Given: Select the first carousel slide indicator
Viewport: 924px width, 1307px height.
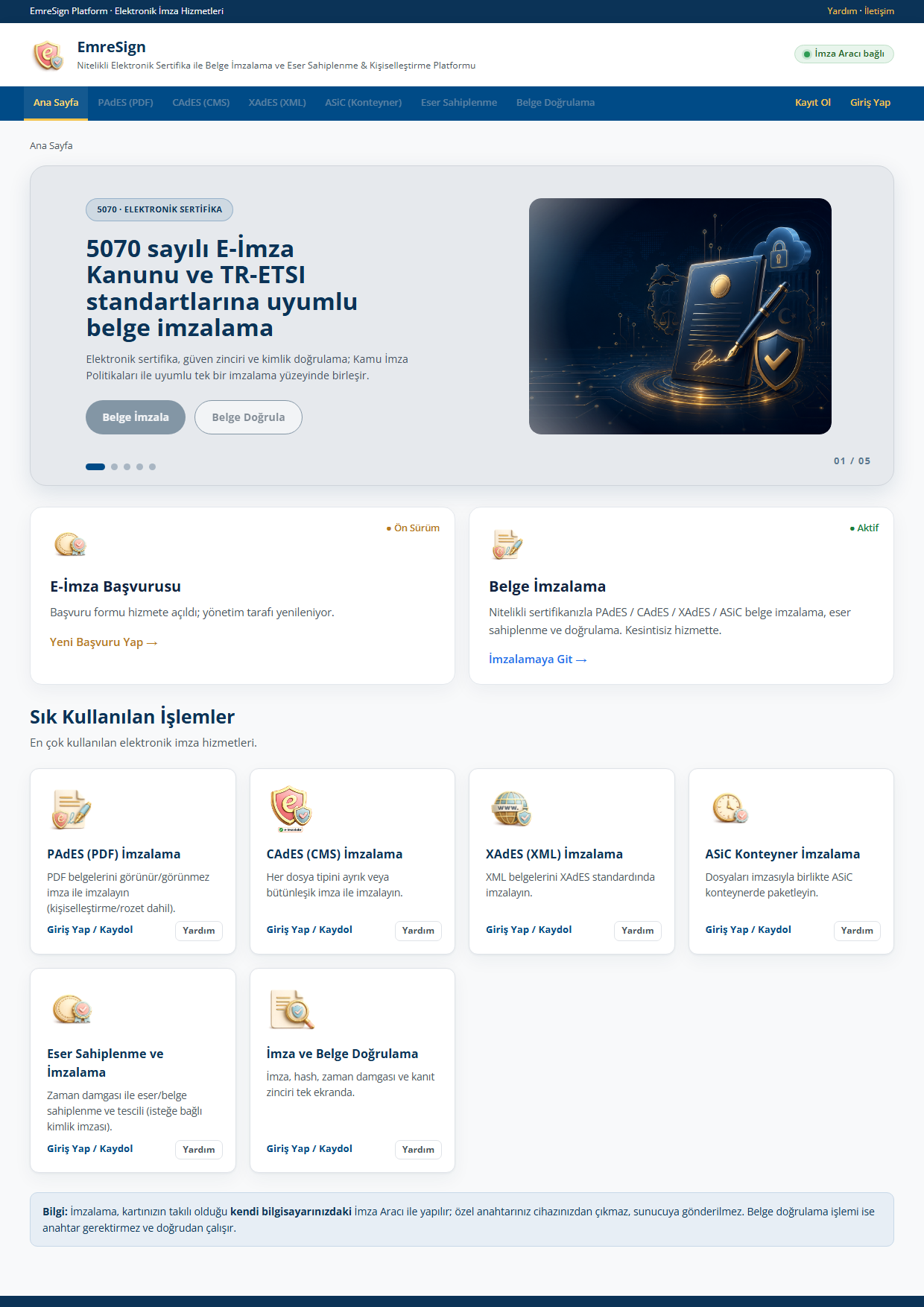Looking at the screenshot, I should point(95,466).
